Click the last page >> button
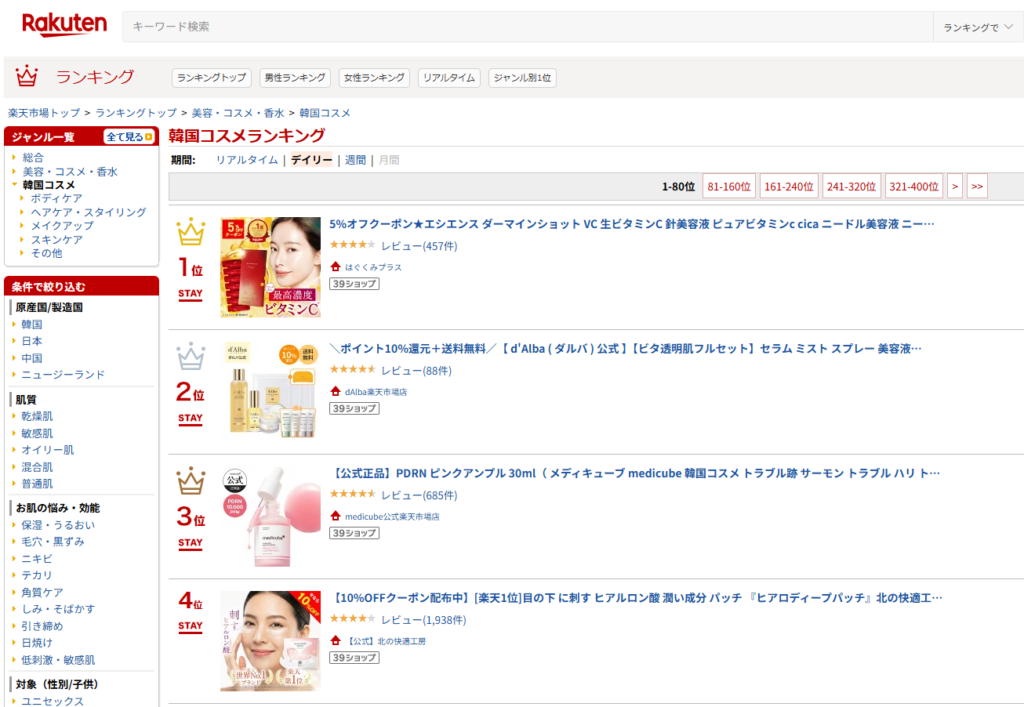1024x707 pixels. coord(977,186)
